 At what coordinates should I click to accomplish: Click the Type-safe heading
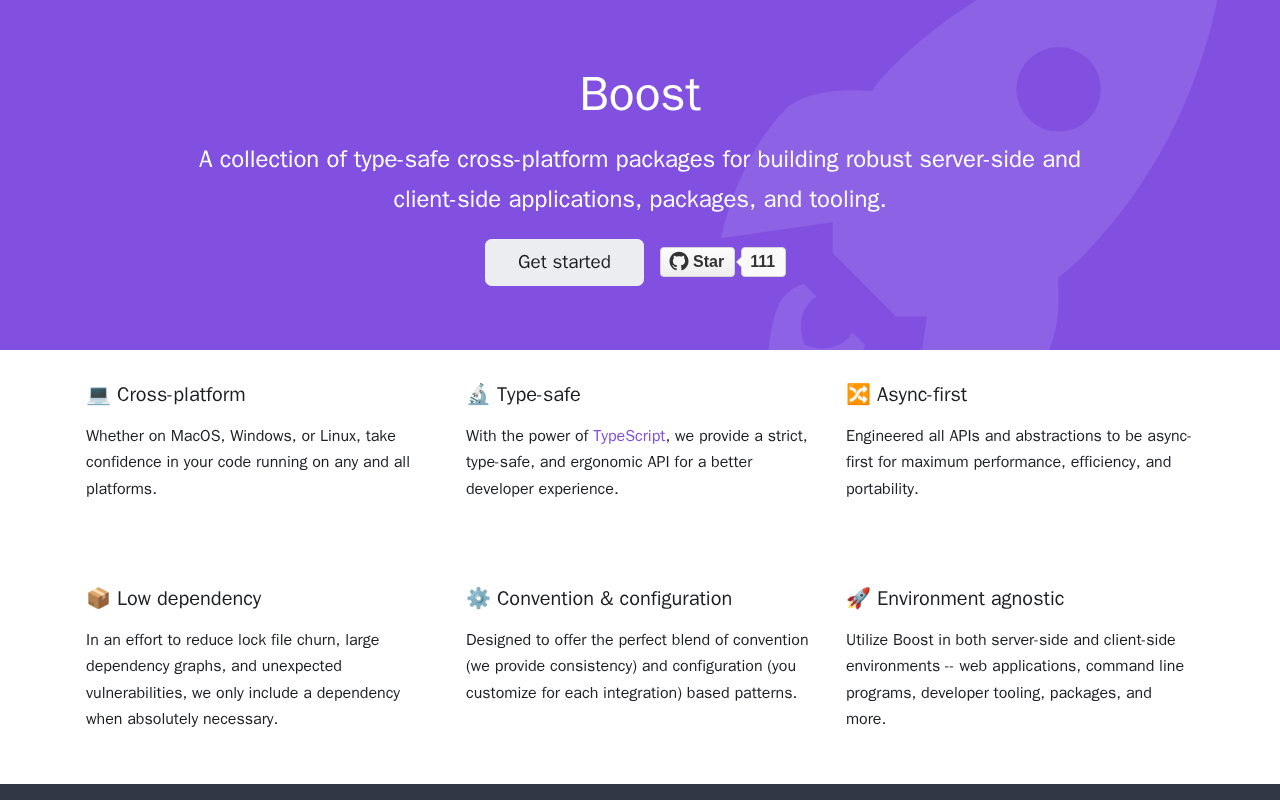point(539,395)
